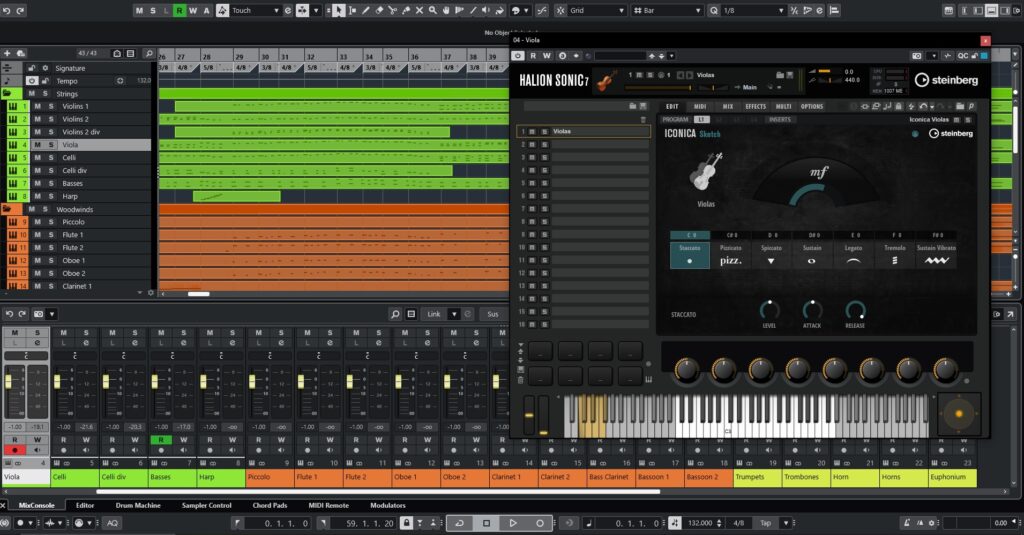The height and width of the screenshot is (535, 1024).
Task: Select the Line tool
Action: pyautogui.click(x=473, y=10)
